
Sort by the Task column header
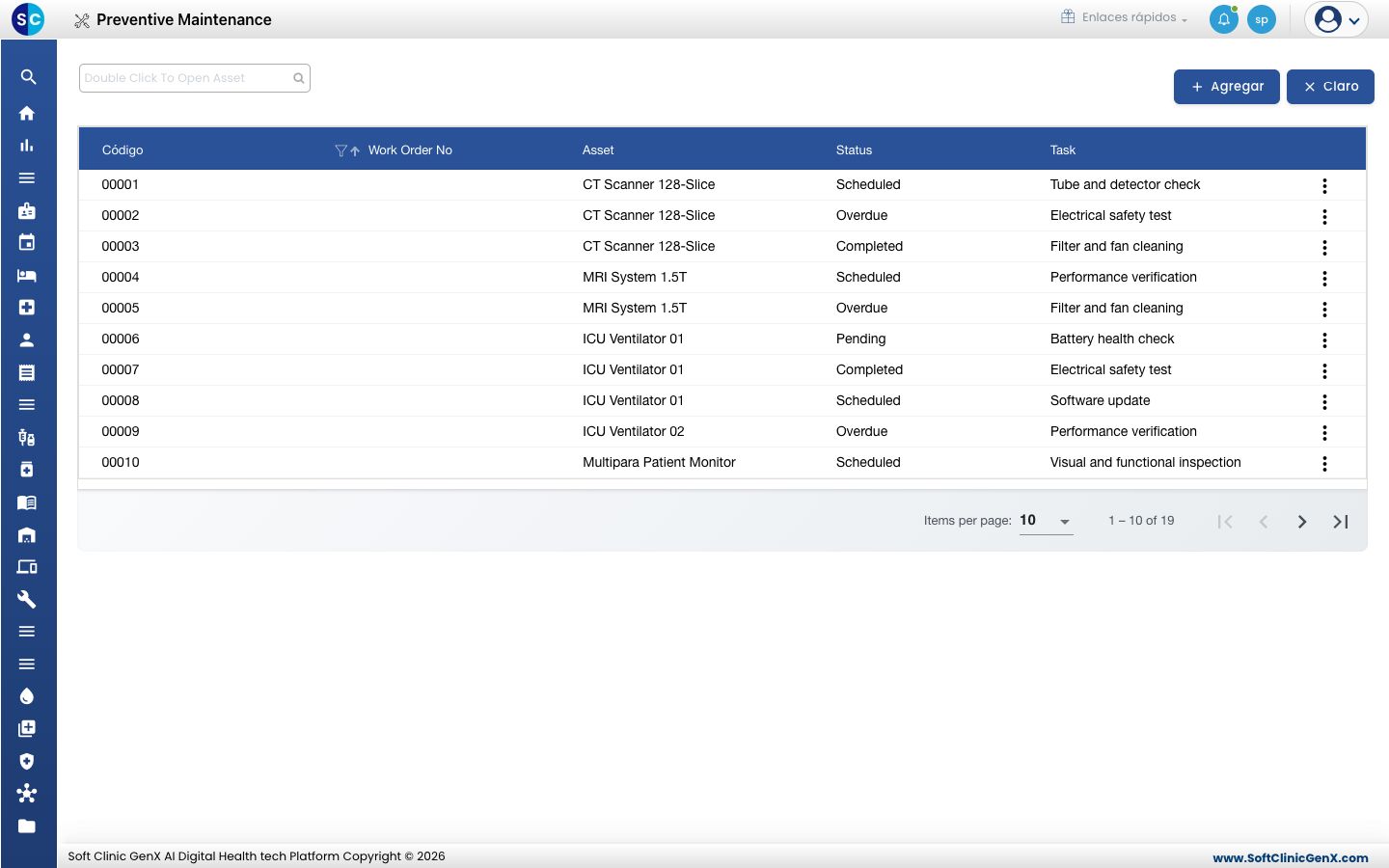coord(1063,150)
